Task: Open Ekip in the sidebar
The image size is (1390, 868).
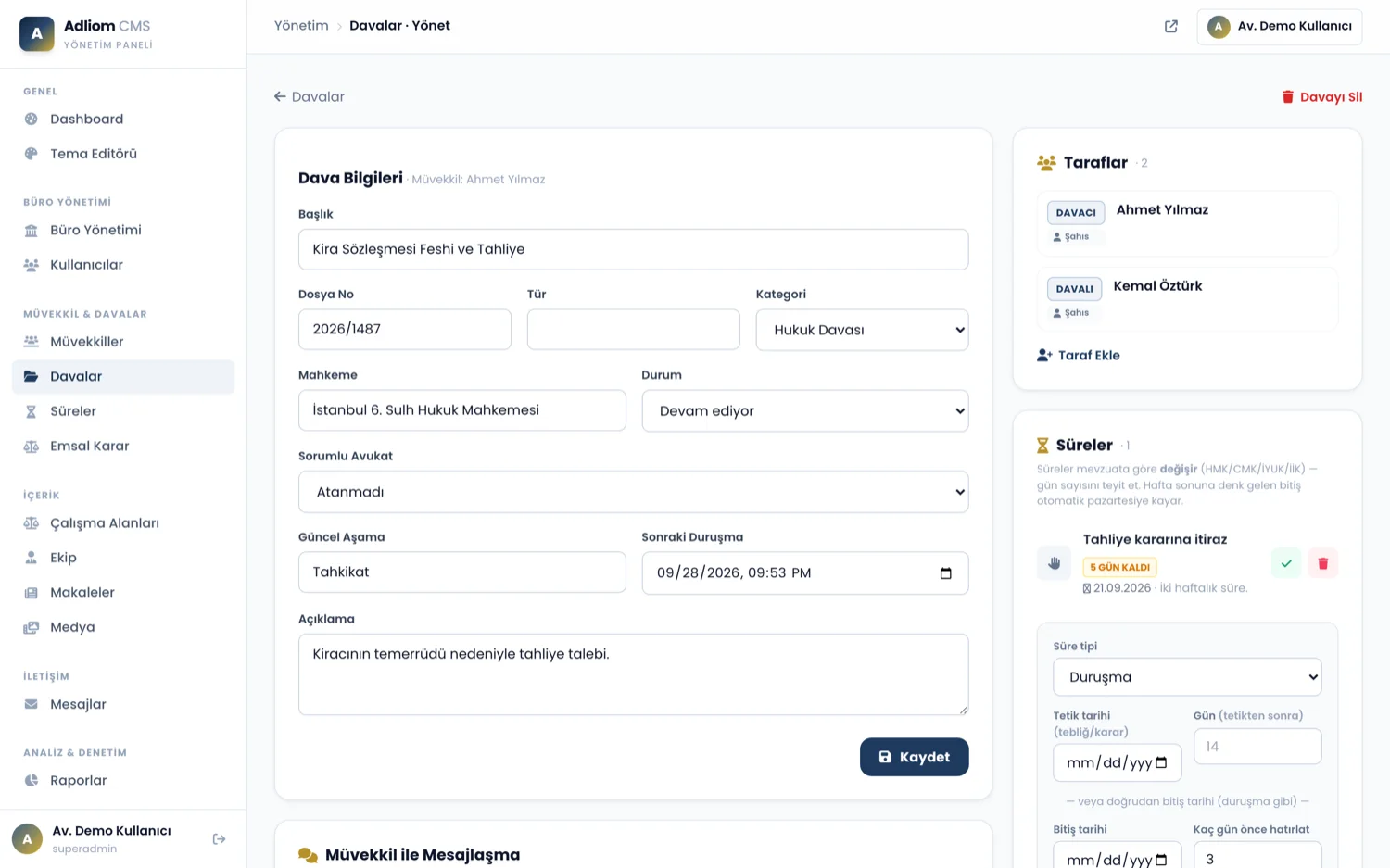Action: pos(123,558)
